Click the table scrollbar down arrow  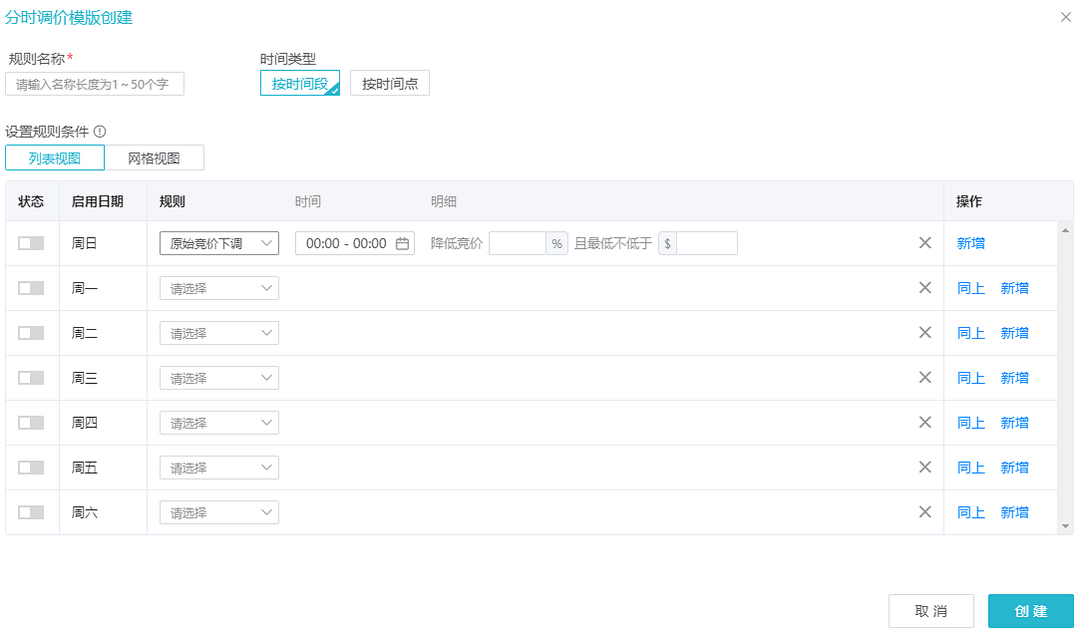[x=1066, y=526]
